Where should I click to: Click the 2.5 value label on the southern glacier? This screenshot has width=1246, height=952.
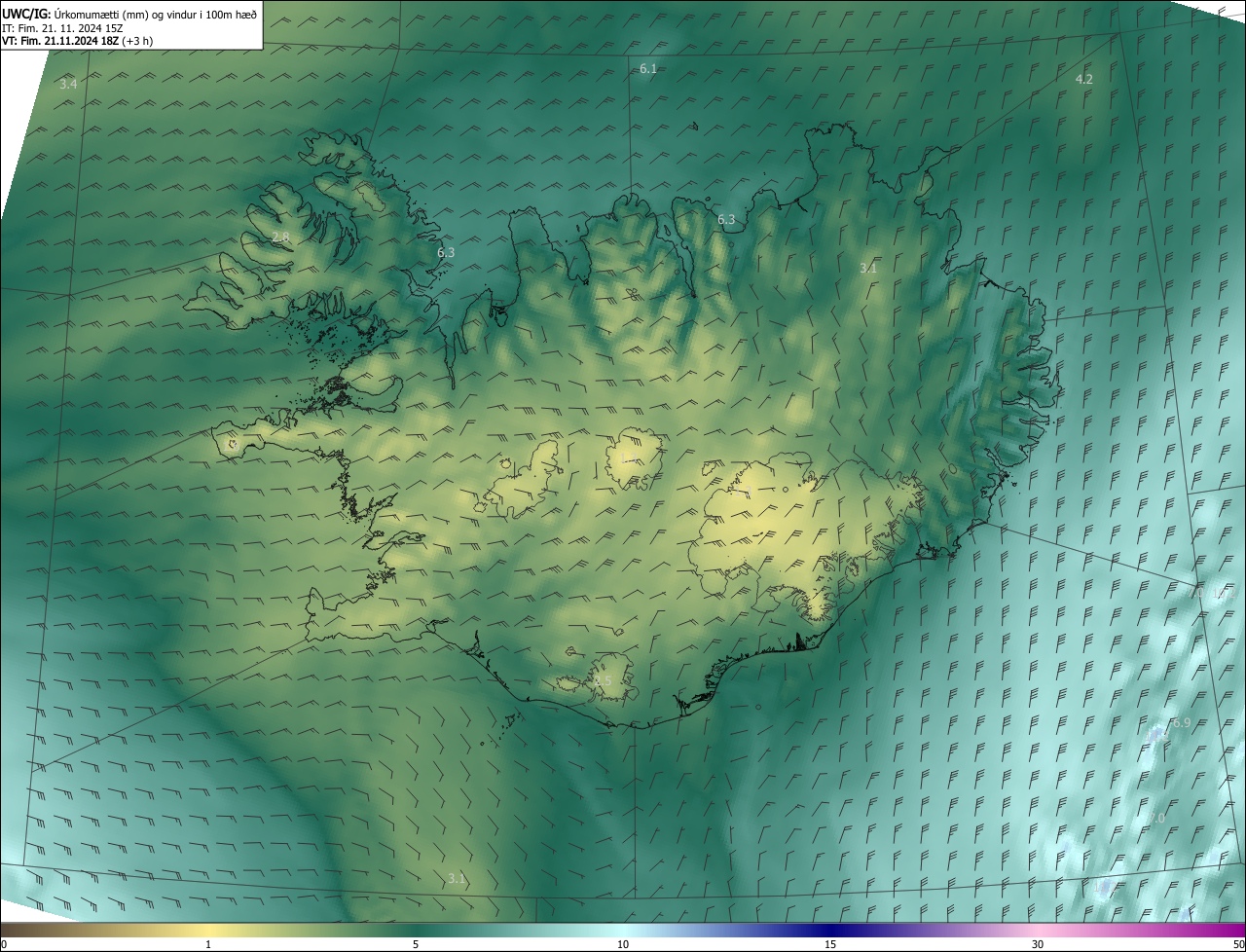click(x=603, y=680)
